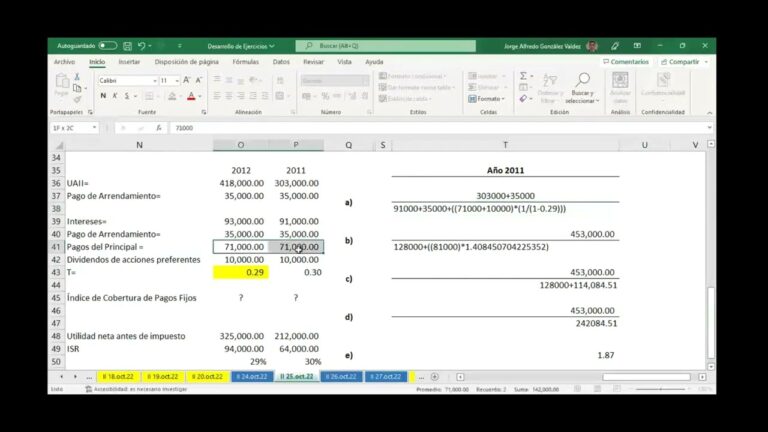Click the Undo arrow icon

point(142,46)
